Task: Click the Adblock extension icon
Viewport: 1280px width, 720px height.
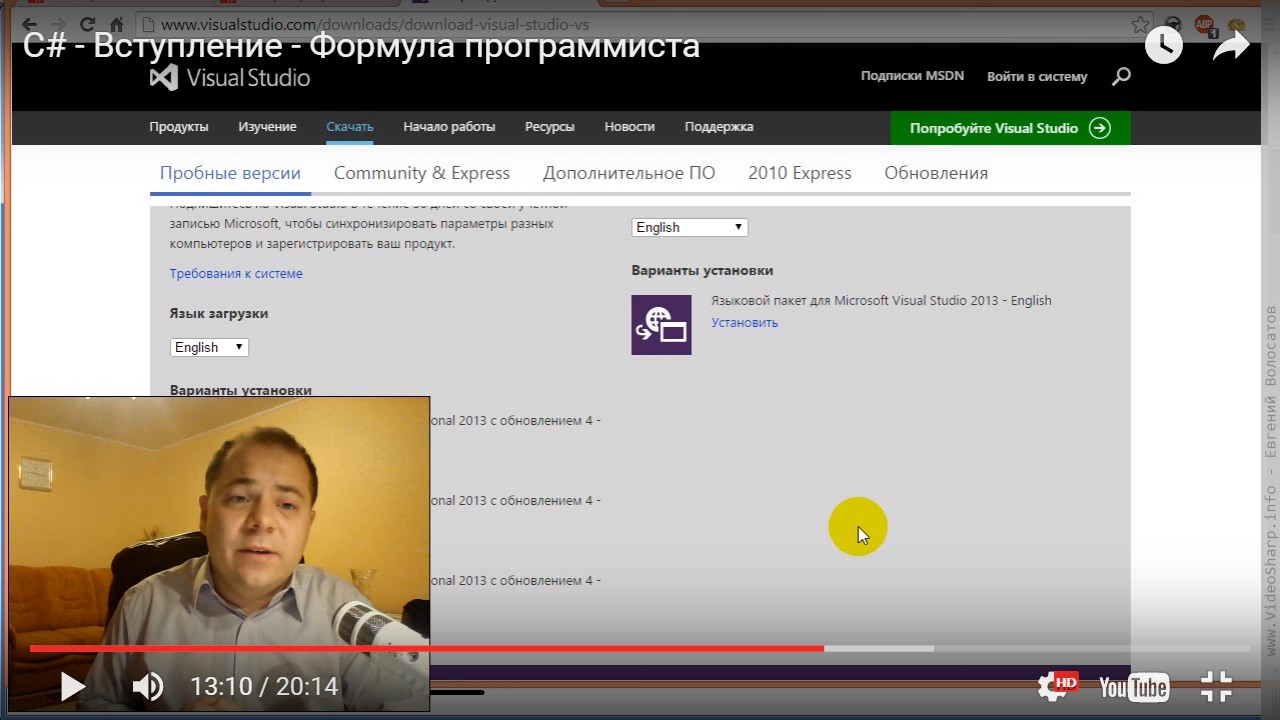Action: [x=1204, y=25]
